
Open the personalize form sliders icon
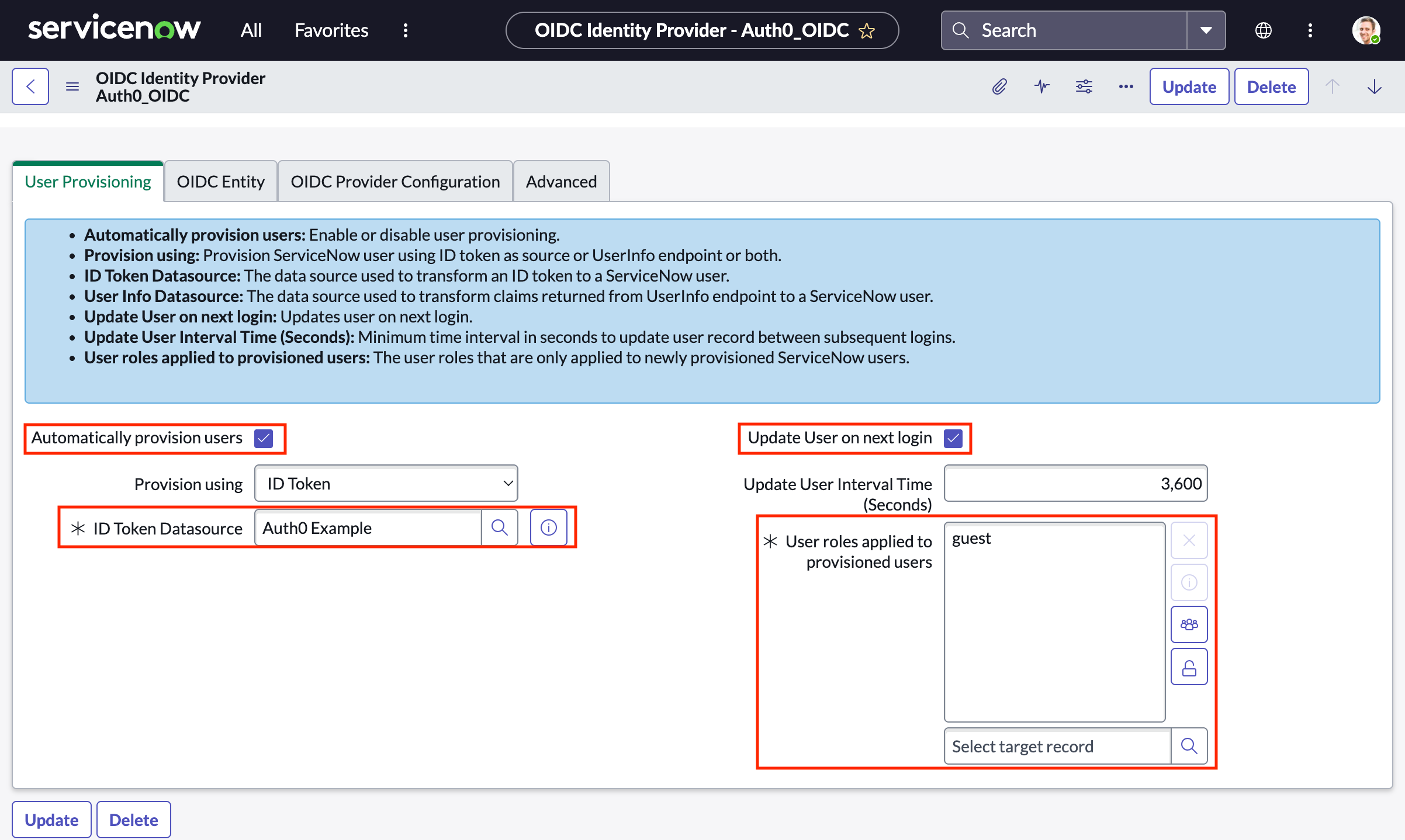pos(1084,86)
